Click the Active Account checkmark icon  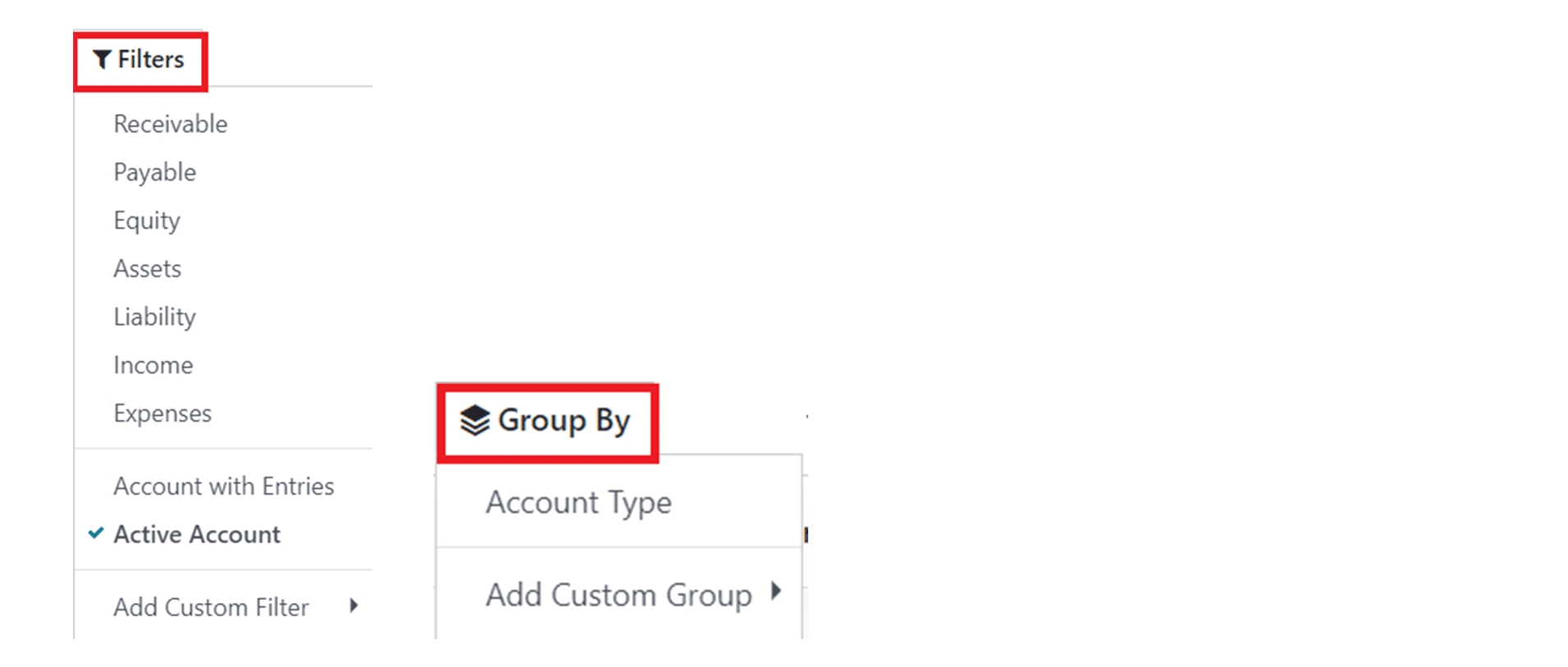point(96,533)
